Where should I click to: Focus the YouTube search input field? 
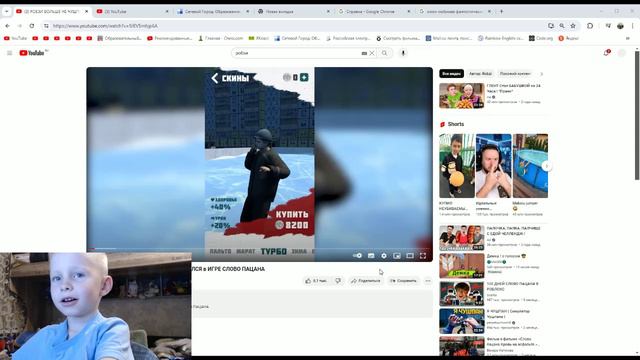pyautogui.click(x=296, y=53)
